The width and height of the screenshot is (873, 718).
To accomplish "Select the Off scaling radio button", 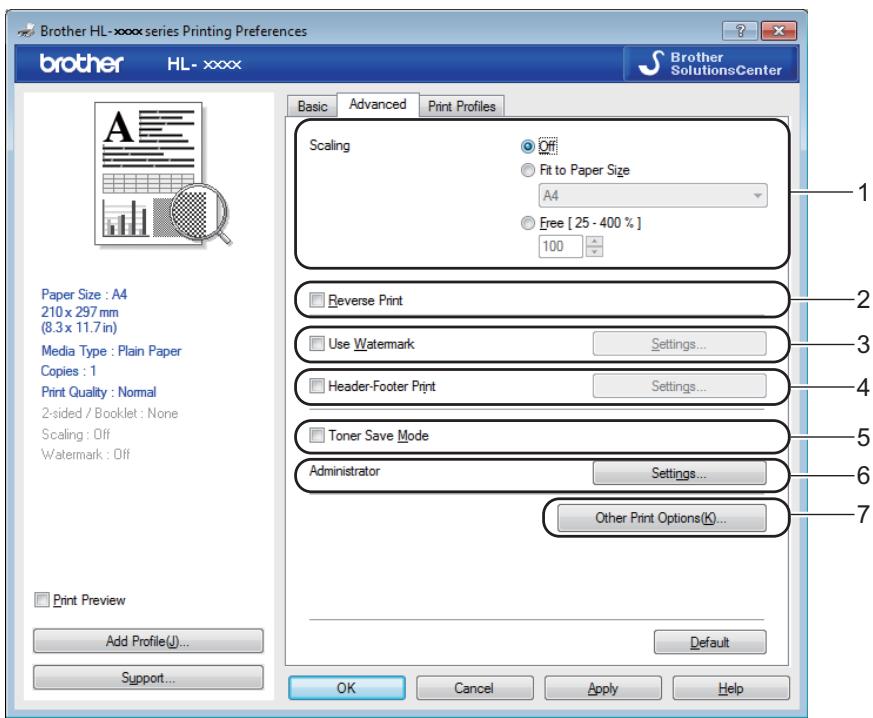I will tap(527, 146).
